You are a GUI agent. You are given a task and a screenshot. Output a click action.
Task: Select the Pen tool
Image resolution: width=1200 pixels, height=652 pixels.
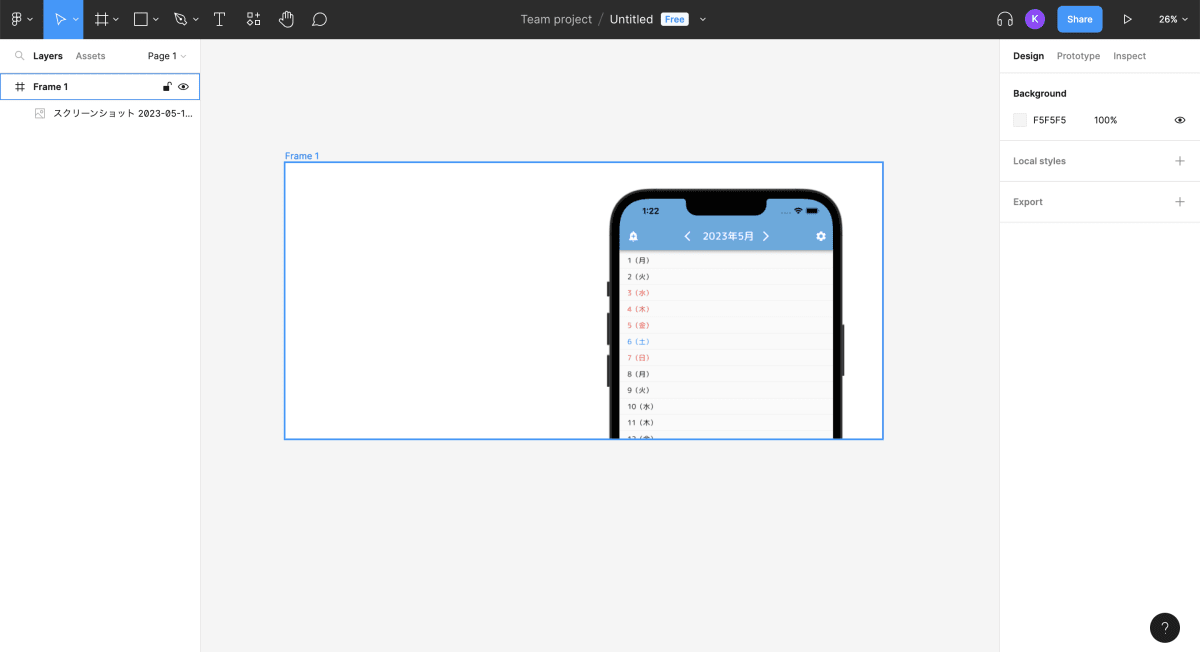[180, 19]
